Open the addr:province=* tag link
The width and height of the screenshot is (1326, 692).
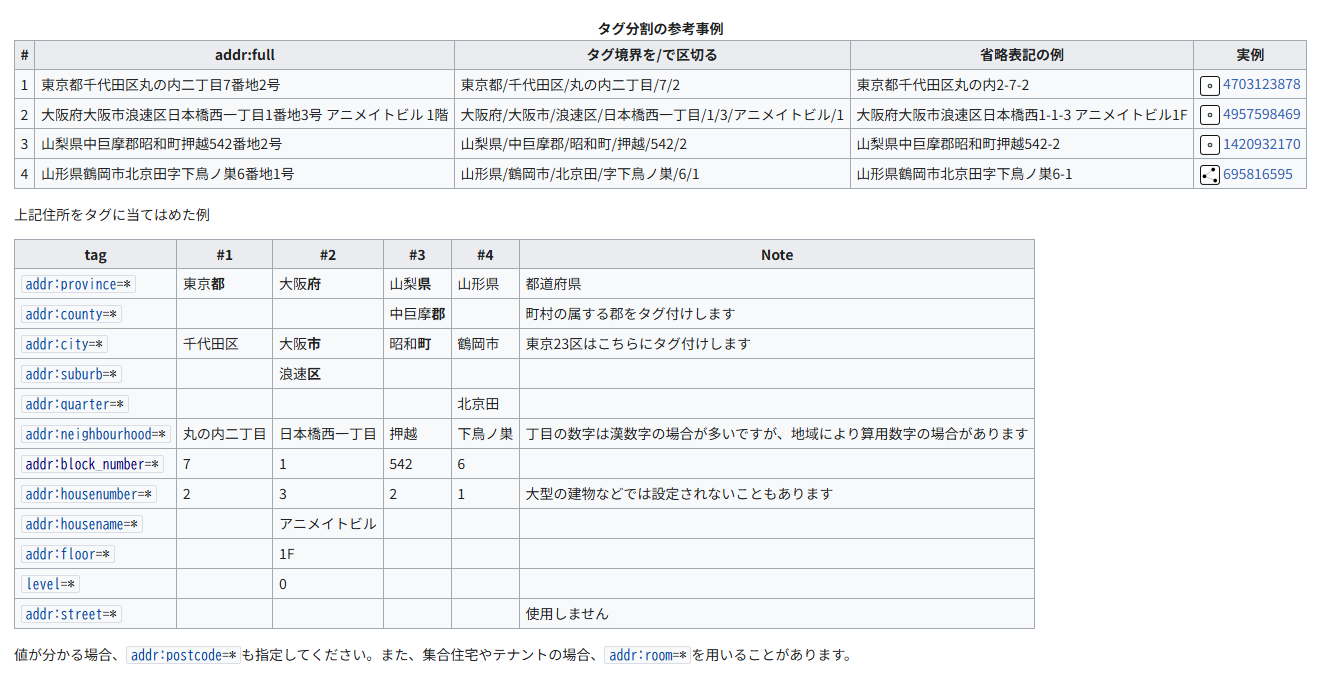[x=78, y=284]
